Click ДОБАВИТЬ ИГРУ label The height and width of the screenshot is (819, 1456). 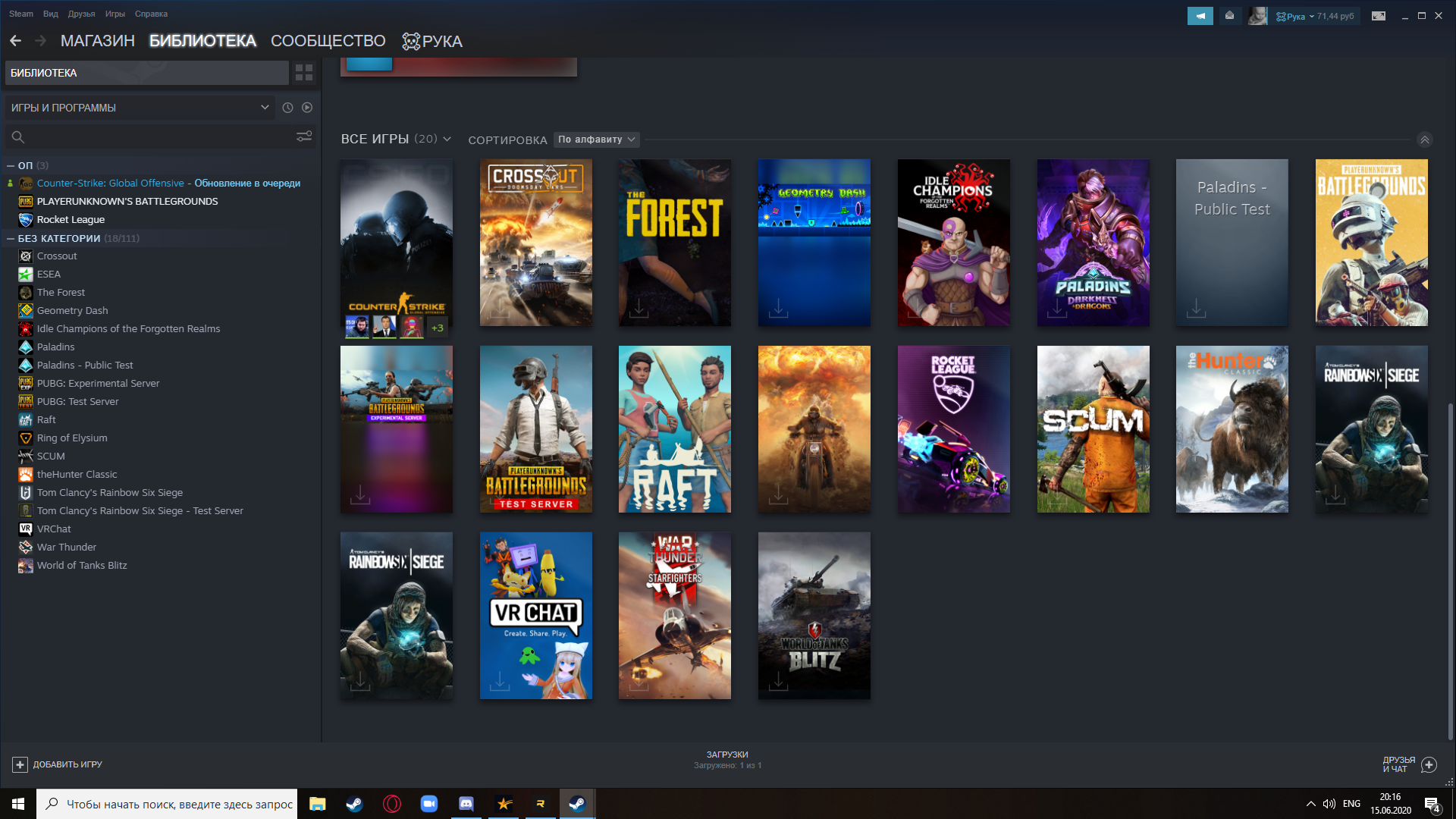click(x=67, y=764)
